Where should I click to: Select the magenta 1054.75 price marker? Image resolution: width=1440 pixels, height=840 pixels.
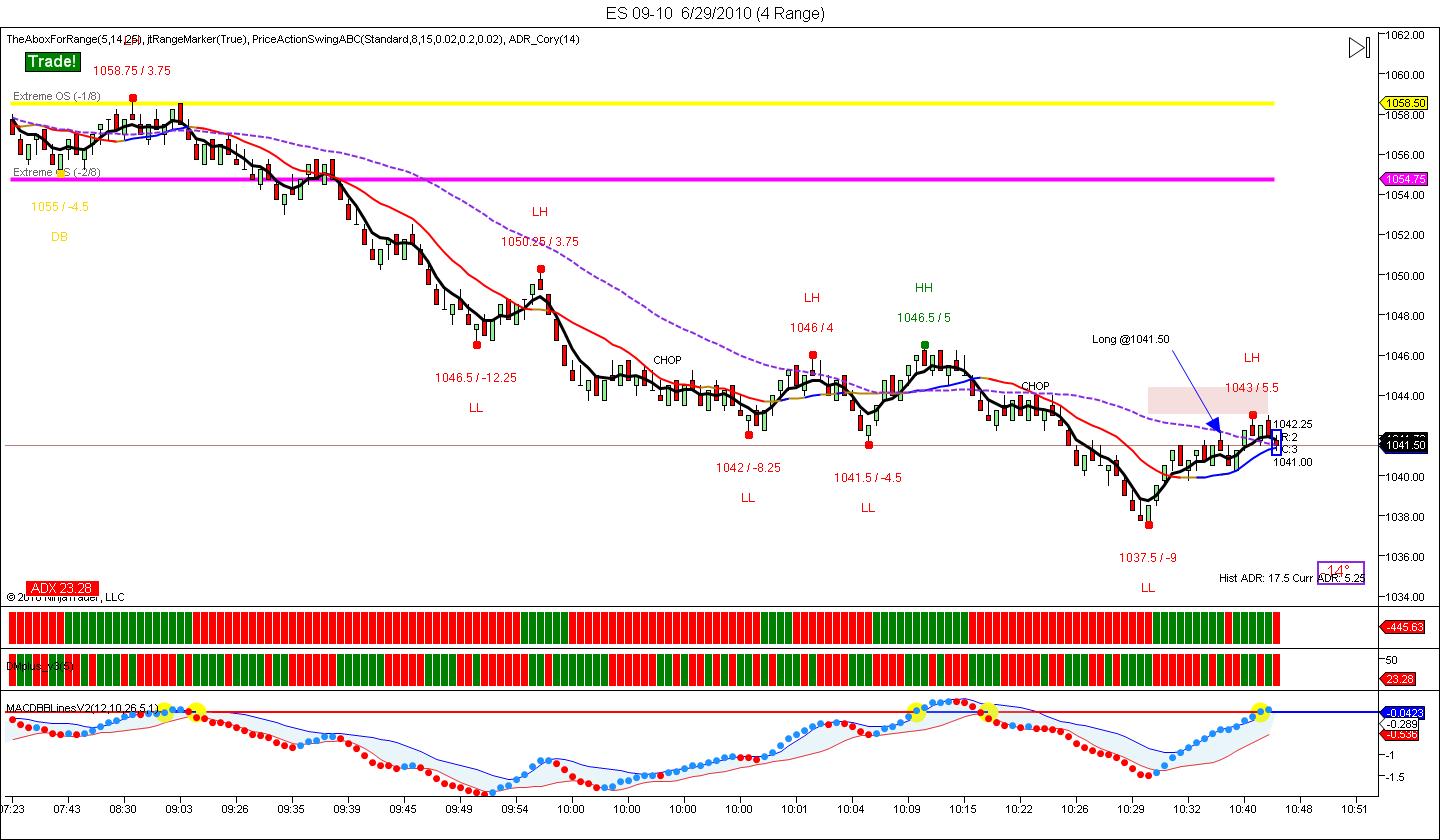tap(1405, 179)
